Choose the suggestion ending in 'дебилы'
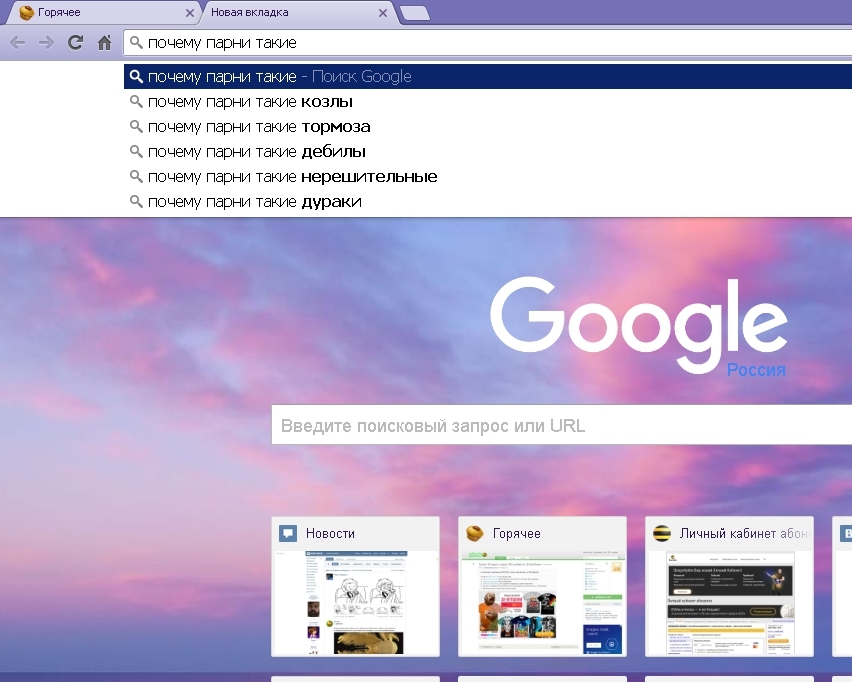 [487, 152]
